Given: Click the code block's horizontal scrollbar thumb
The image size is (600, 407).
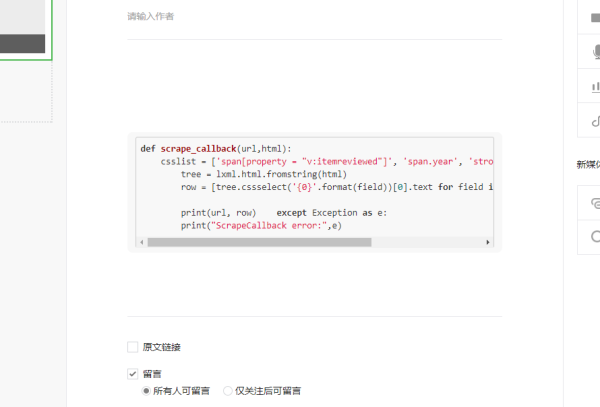Looking at the screenshot, I should pos(258,242).
